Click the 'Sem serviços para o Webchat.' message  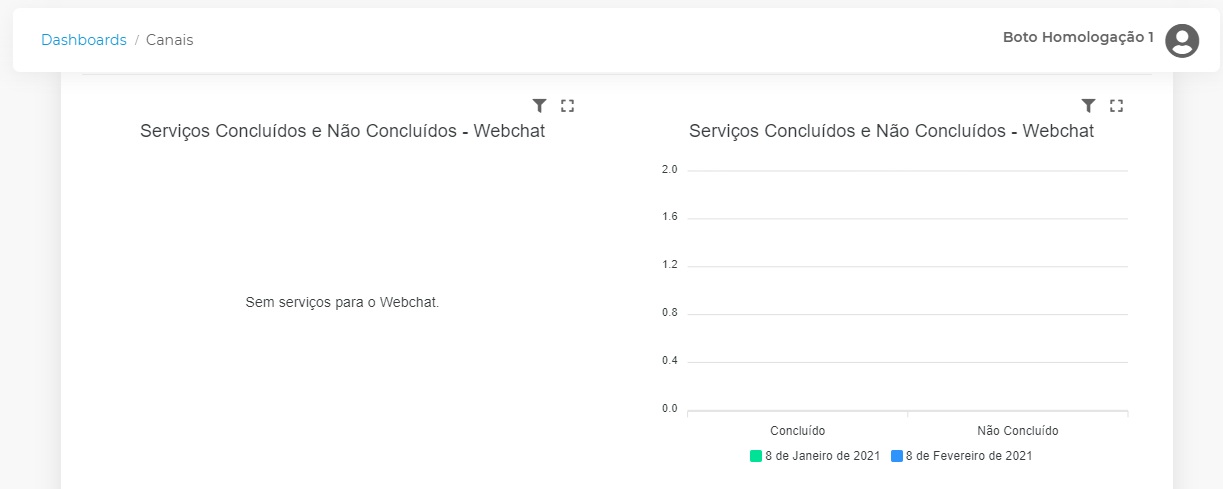pos(342,302)
